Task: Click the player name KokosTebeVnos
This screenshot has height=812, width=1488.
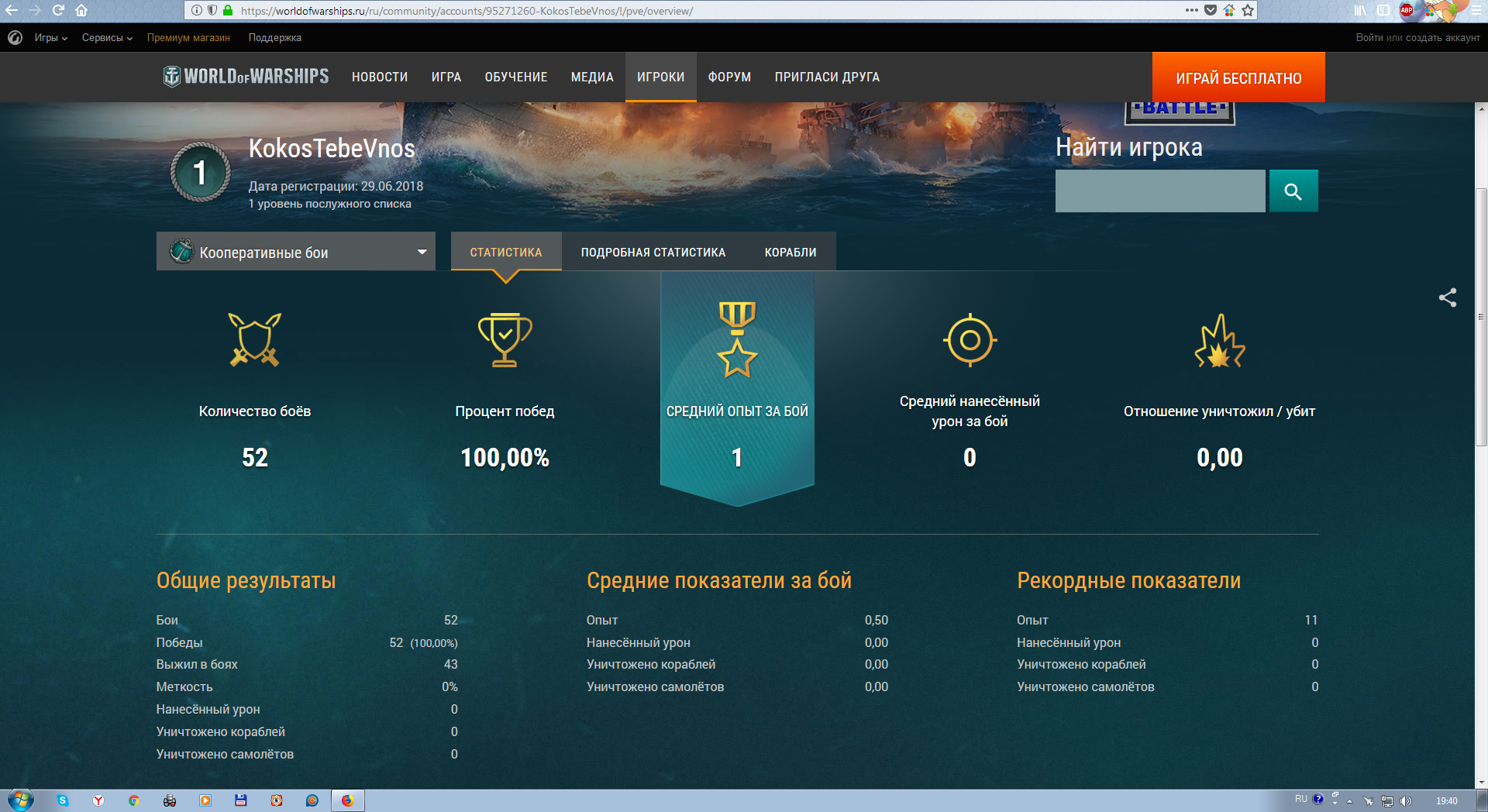Action: tap(332, 148)
